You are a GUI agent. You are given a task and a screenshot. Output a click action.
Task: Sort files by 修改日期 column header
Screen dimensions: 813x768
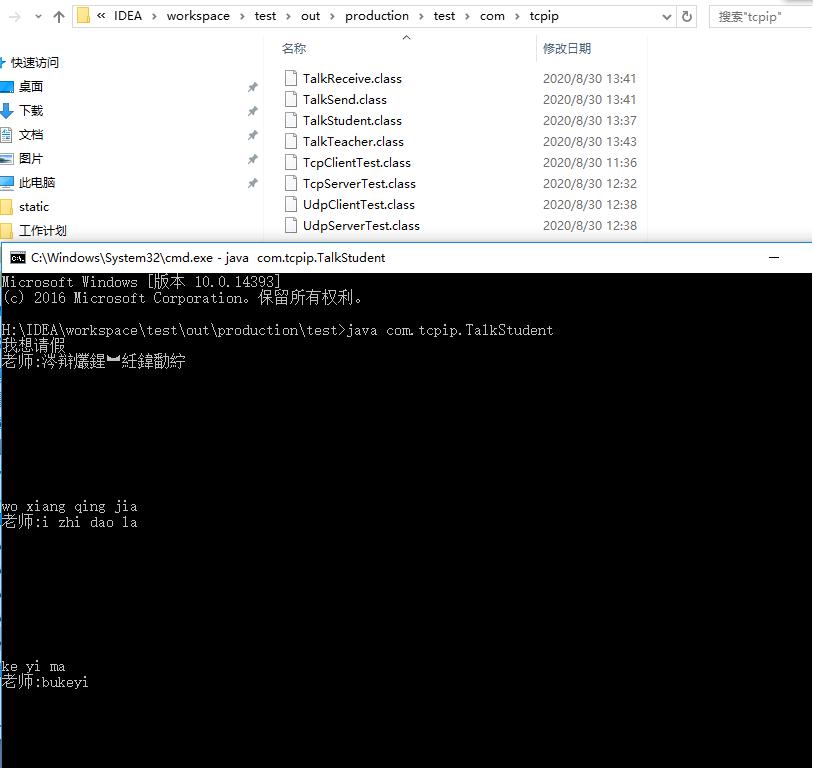click(x=567, y=49)
